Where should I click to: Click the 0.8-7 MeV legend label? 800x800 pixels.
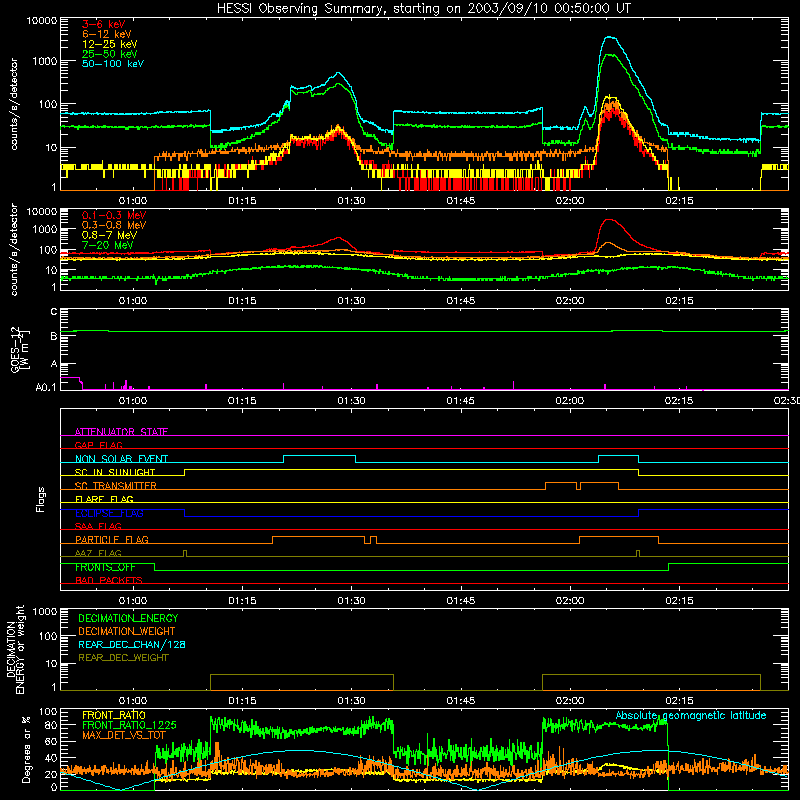click(109, 235)
